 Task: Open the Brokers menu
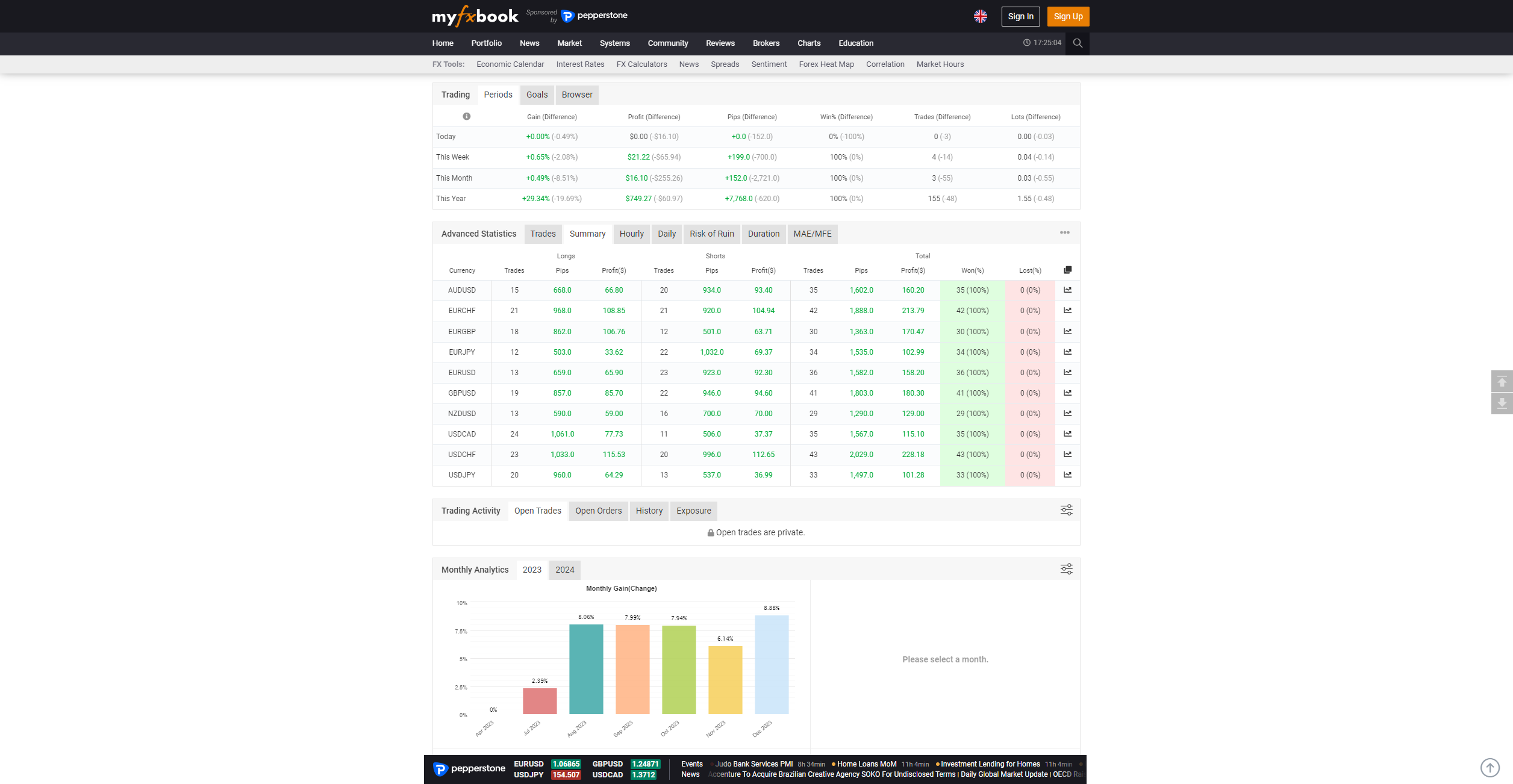pos(766,43)
